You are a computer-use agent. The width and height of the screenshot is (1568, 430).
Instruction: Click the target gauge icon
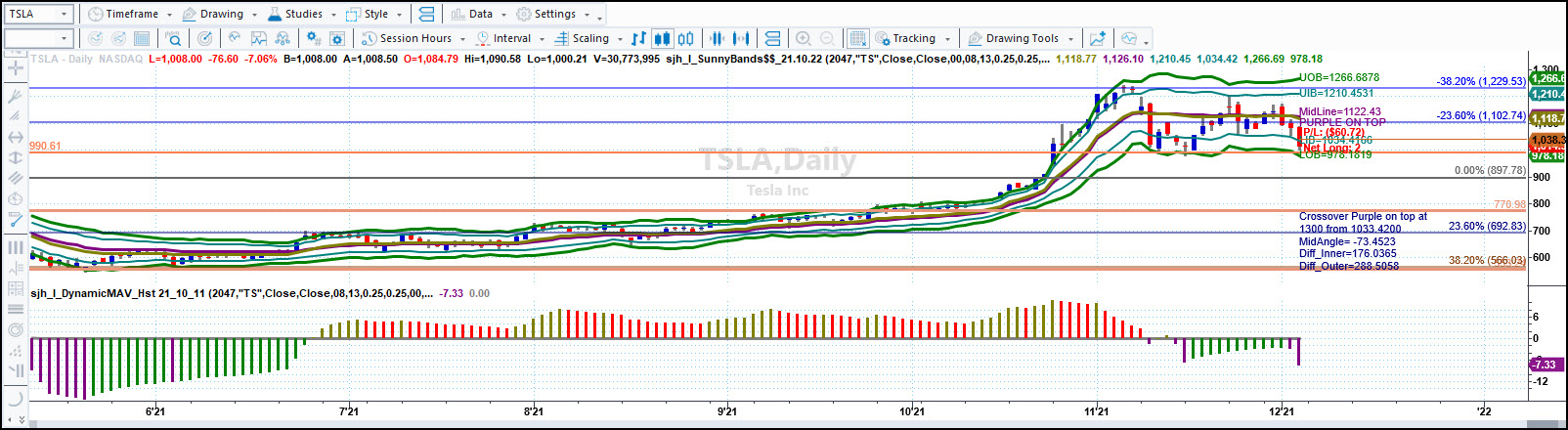[204, 38]
